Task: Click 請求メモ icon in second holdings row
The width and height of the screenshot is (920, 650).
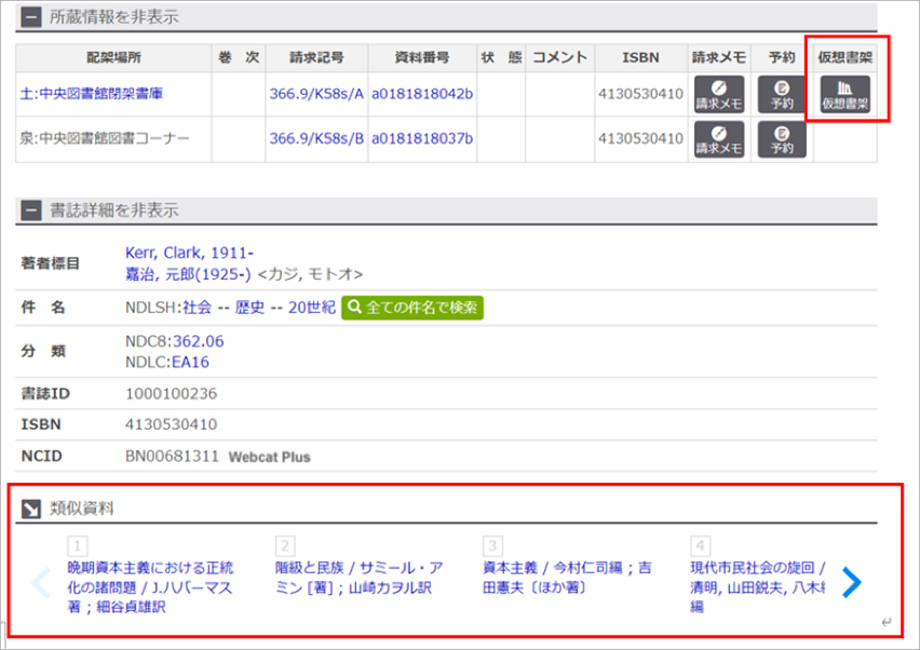Action: point(719,139)
